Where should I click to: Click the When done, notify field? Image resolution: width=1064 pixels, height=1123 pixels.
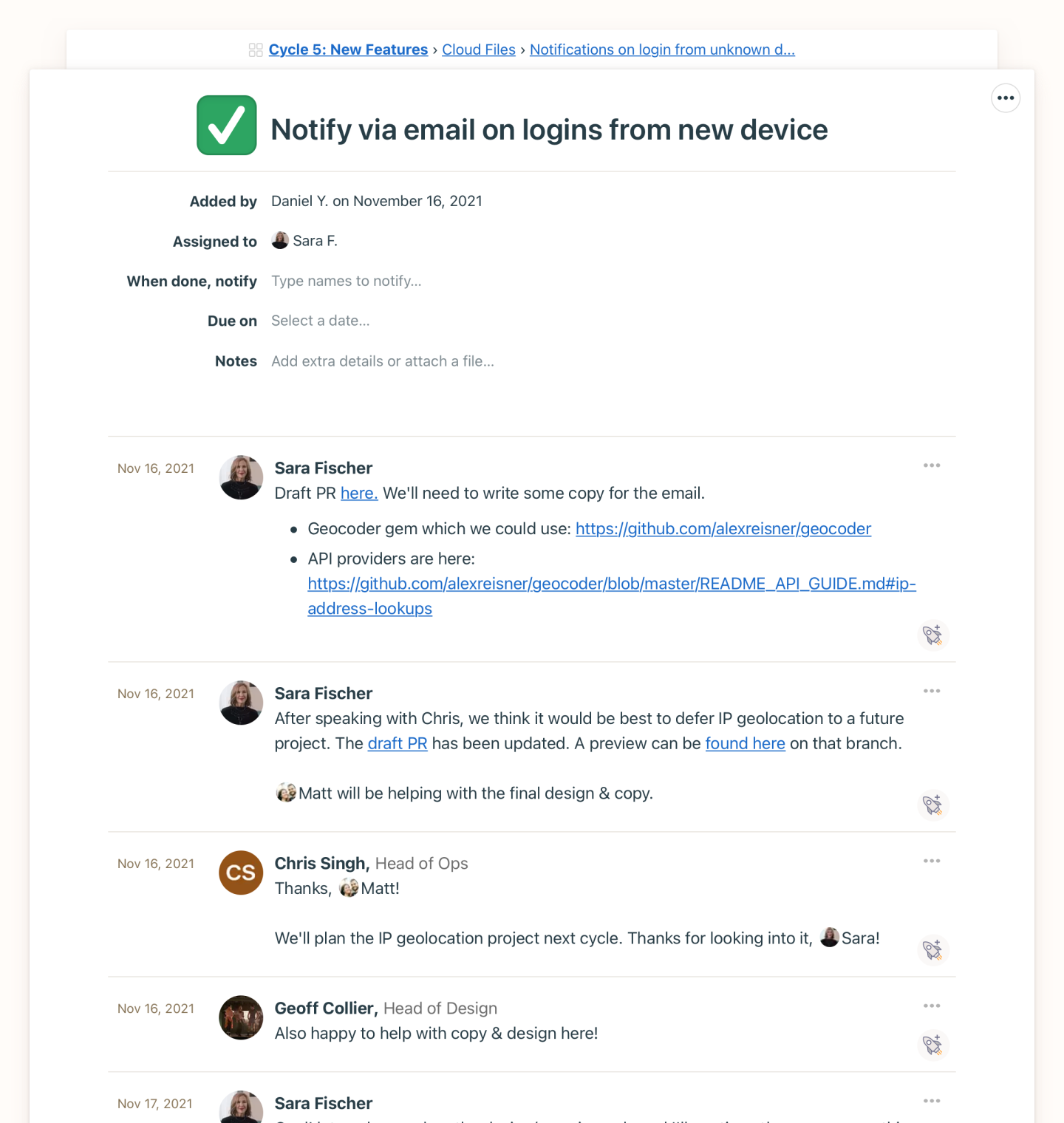pyautogui.click(x=347, y=281)
